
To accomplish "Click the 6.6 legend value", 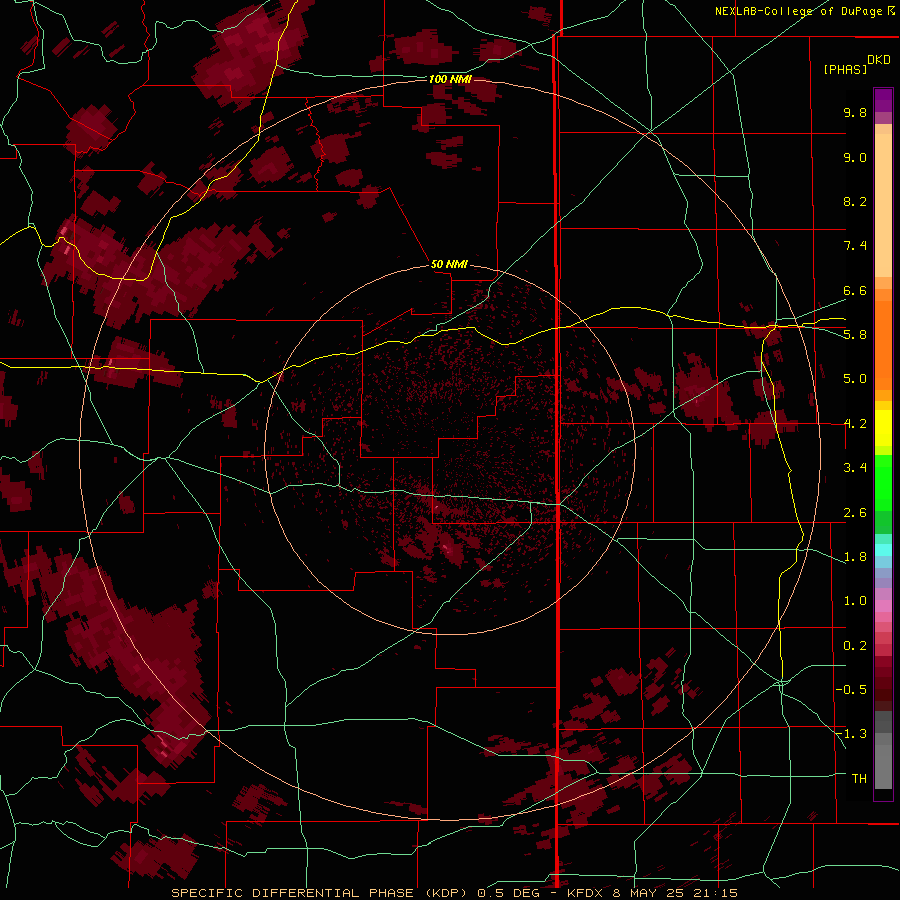I will point(855,290).
